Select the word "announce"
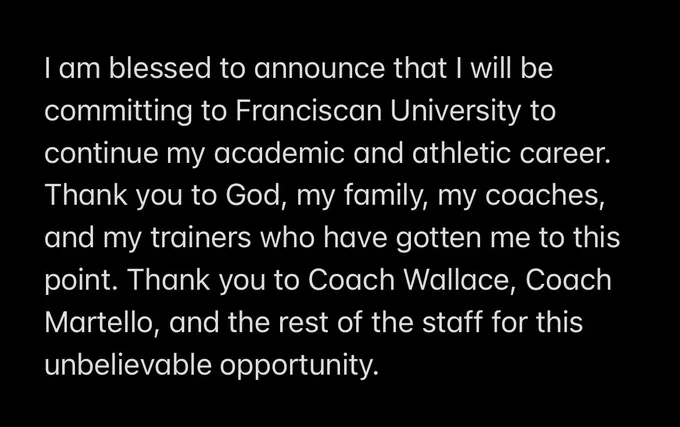Screen dimensions: 680x427 click(x=319, y=68)
